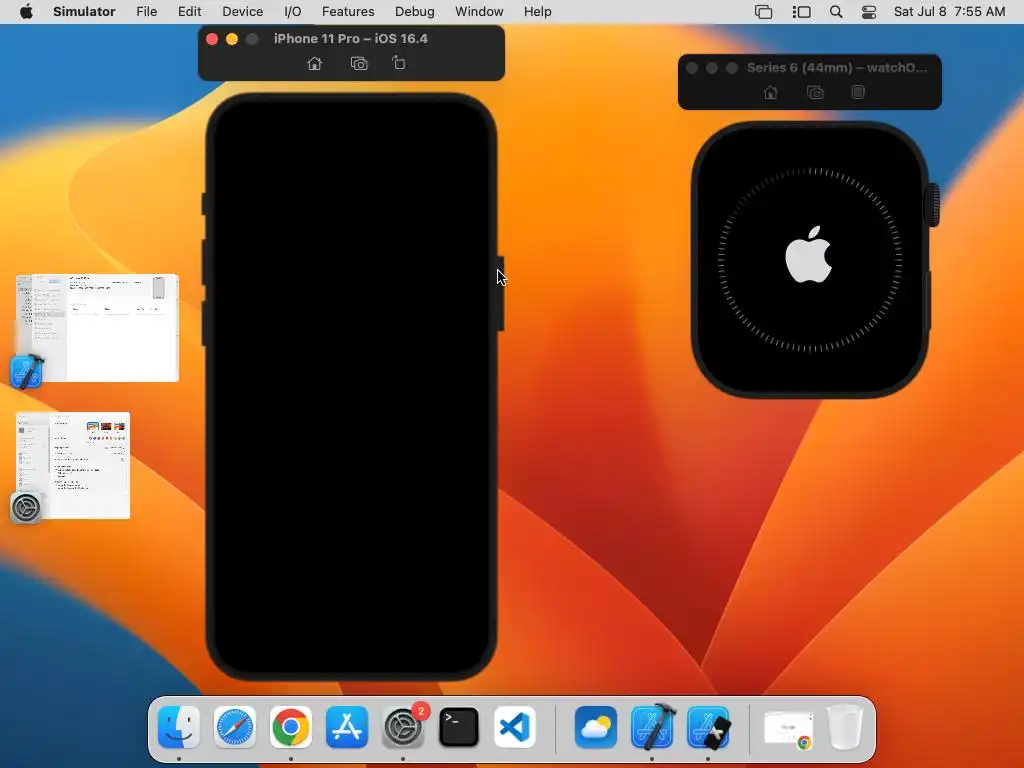Tap the Home button in iPhone simulator toolbar
The width and height of the screenshot is (1024, 768).
coord(315,63)
